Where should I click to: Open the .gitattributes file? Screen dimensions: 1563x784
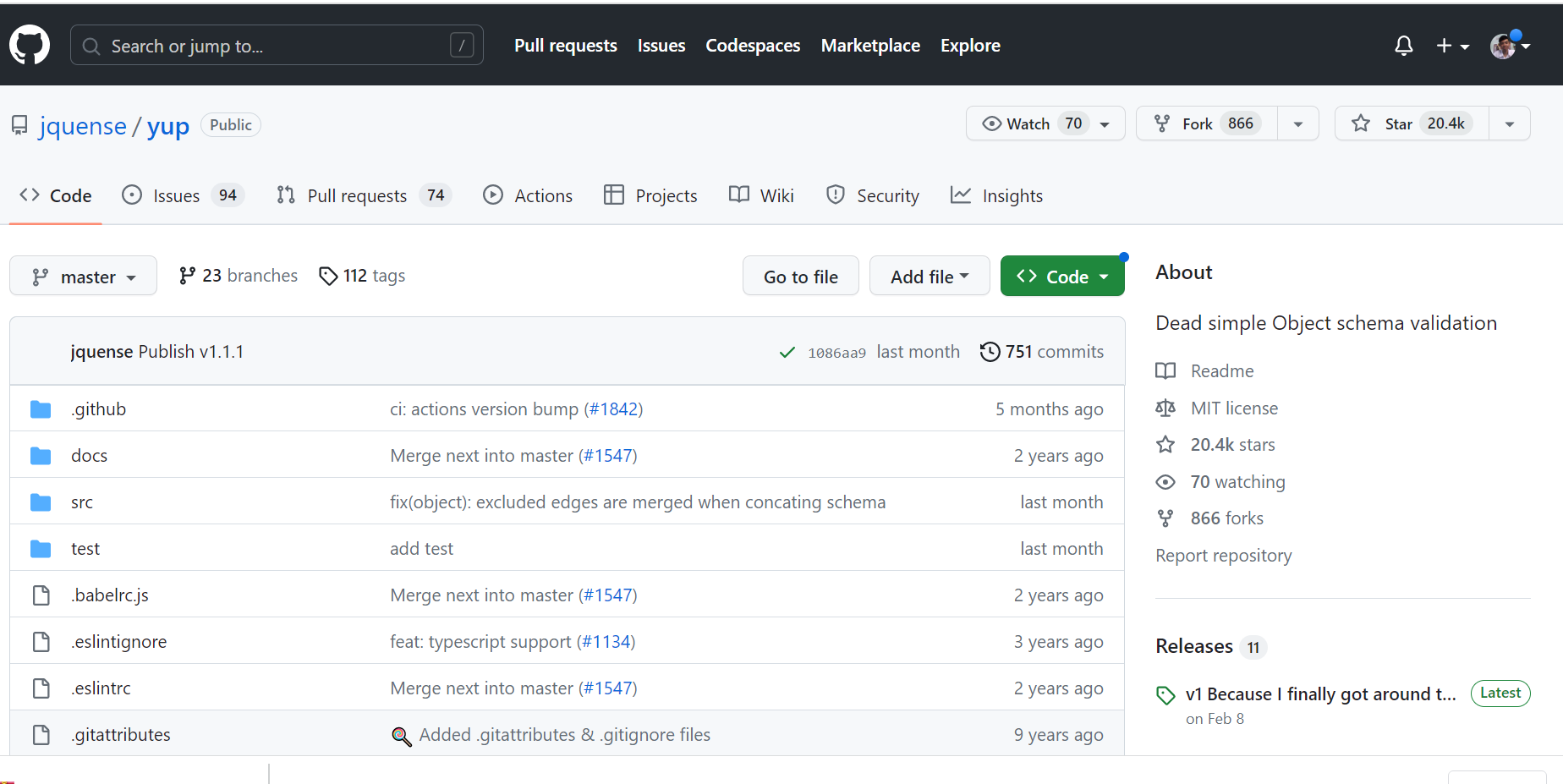(121, 735)
